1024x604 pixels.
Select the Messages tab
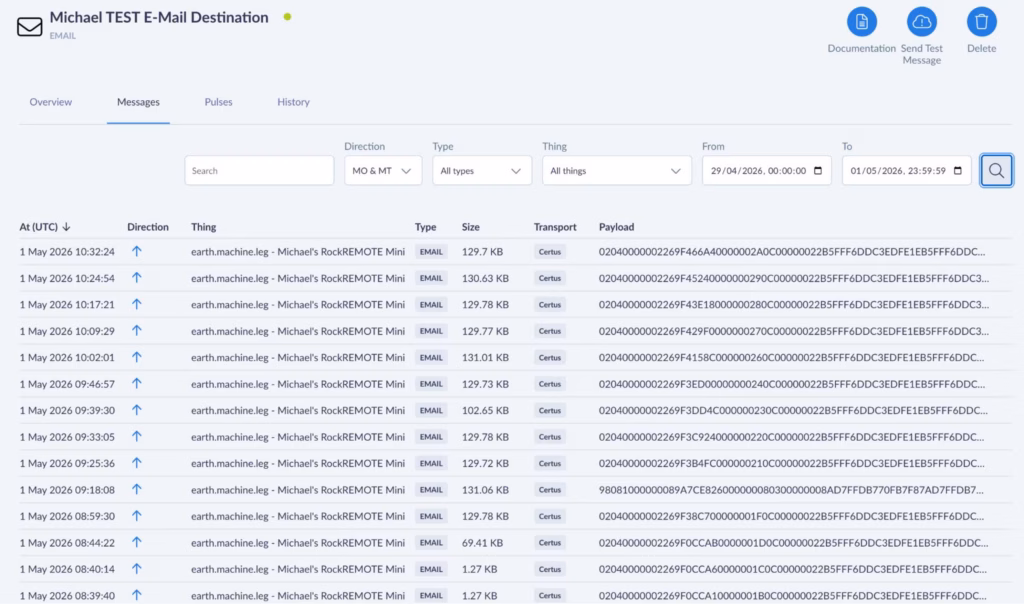coord(138,102)
